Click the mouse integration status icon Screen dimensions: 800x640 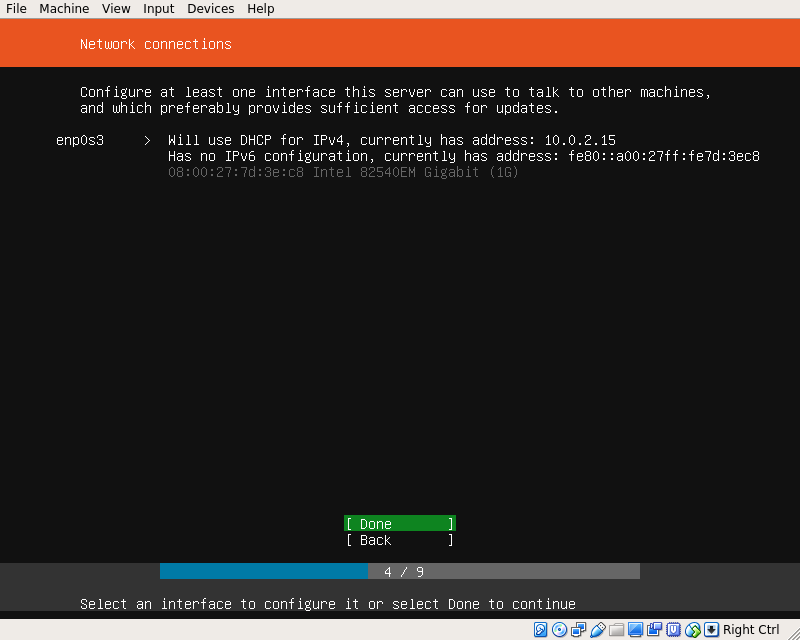coord(693,630)
